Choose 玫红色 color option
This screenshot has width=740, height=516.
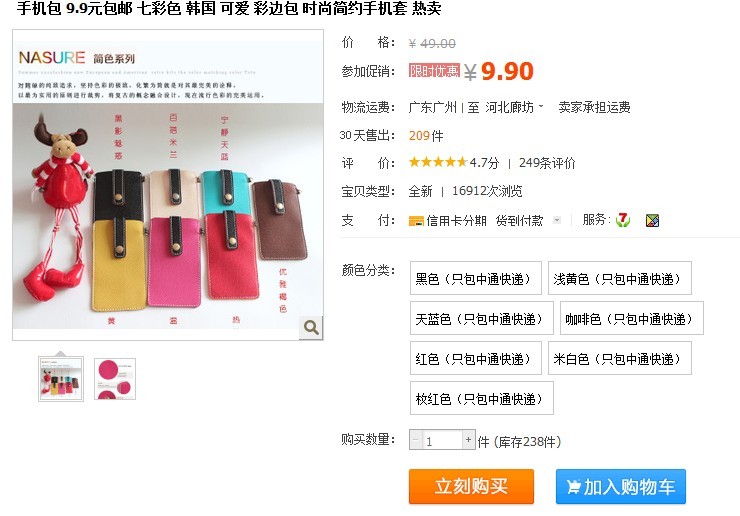481,398
